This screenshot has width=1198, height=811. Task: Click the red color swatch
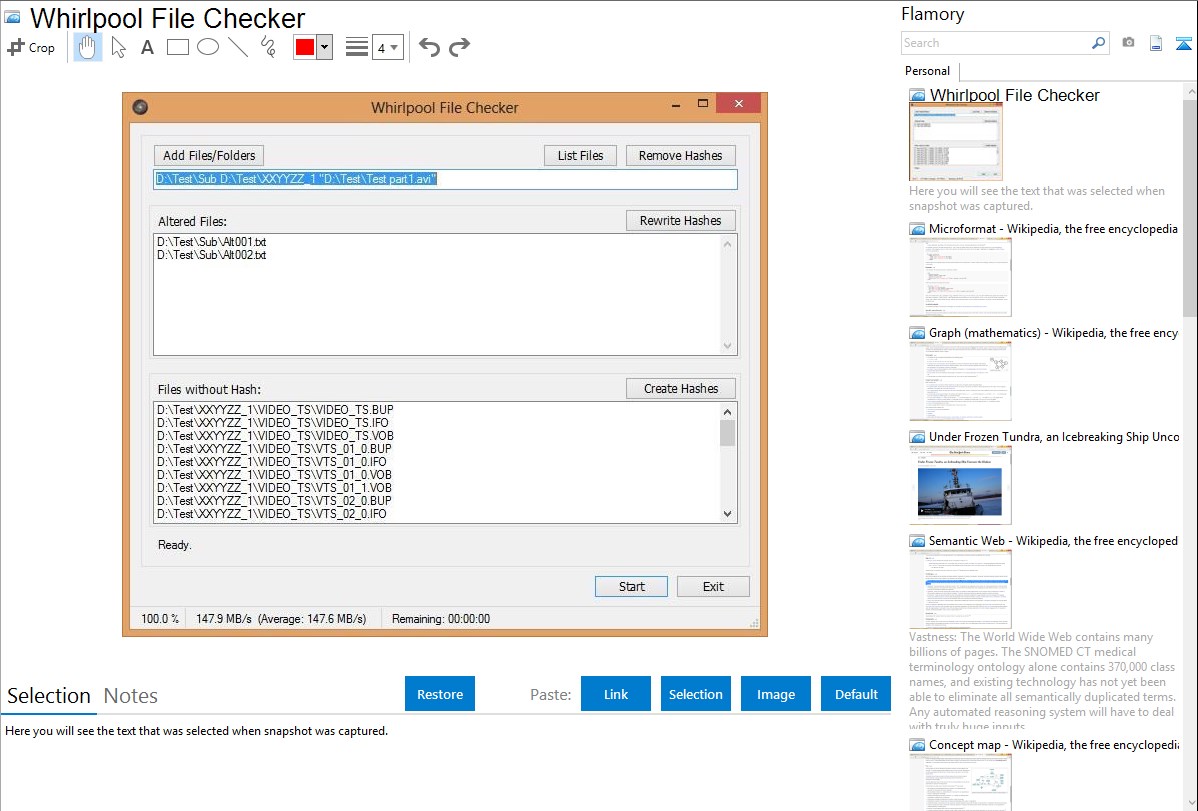pos(305,47)
